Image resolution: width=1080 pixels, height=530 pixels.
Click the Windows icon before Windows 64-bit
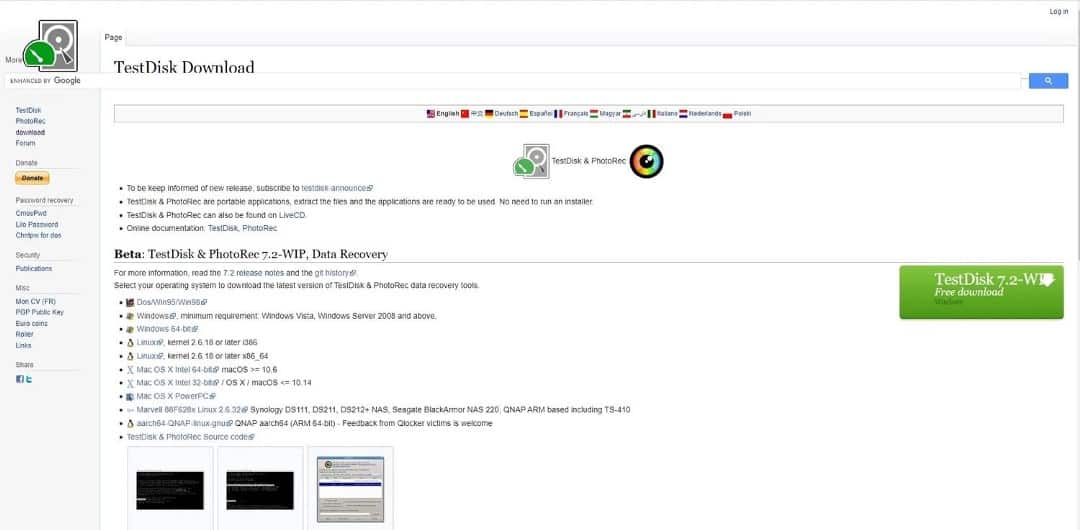(130, 329)
